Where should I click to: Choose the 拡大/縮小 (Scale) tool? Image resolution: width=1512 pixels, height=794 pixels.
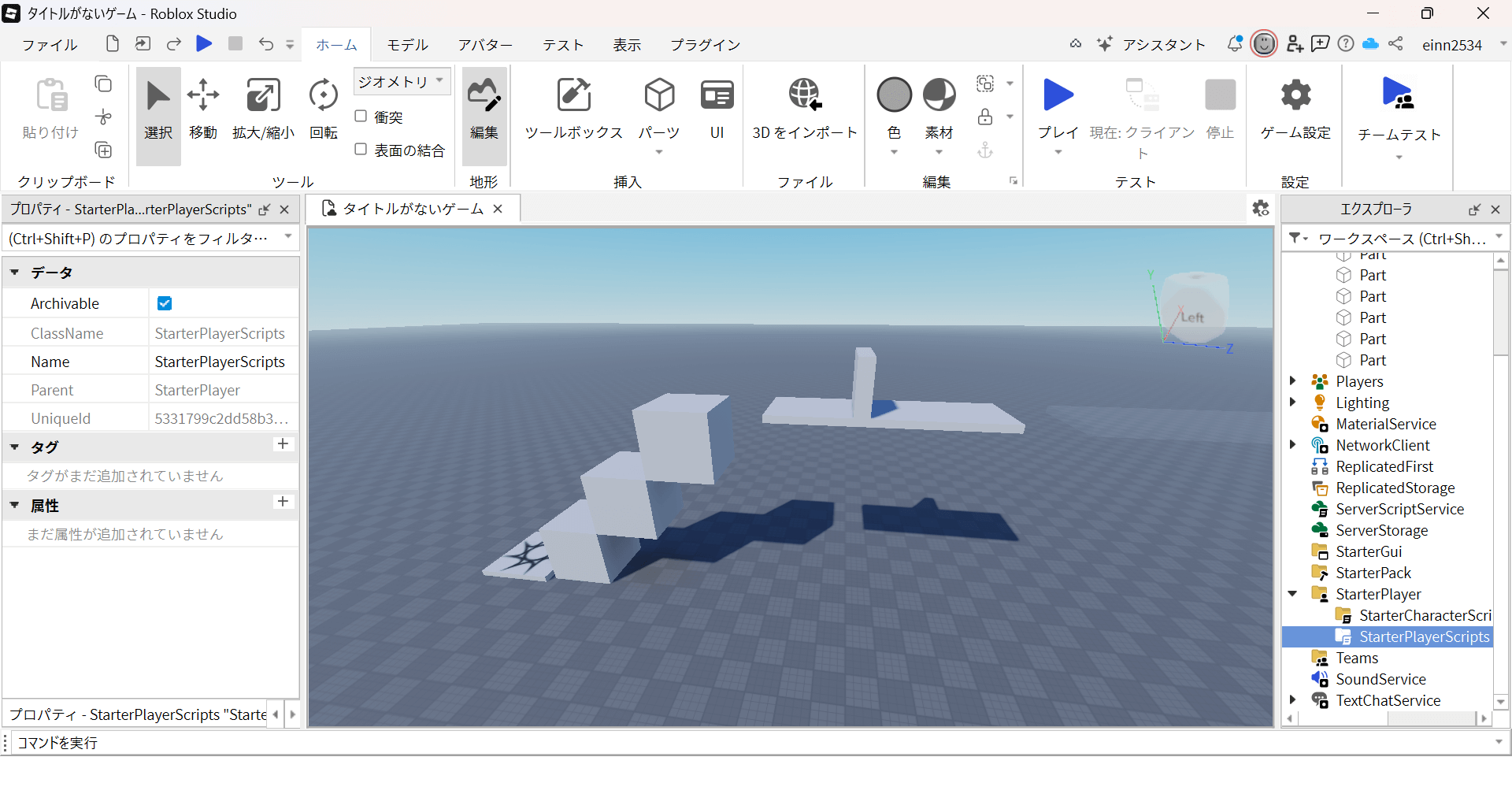(263, 110)
